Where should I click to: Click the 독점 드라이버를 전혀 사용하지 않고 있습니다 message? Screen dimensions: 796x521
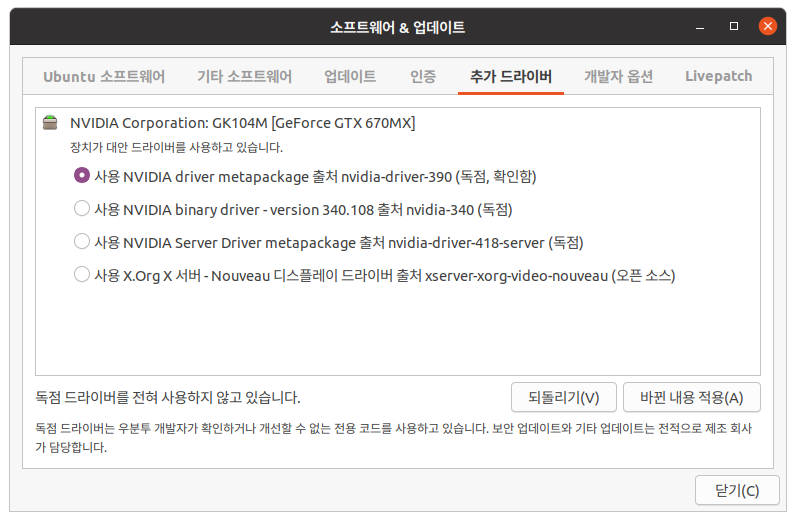tap(168, 397)
